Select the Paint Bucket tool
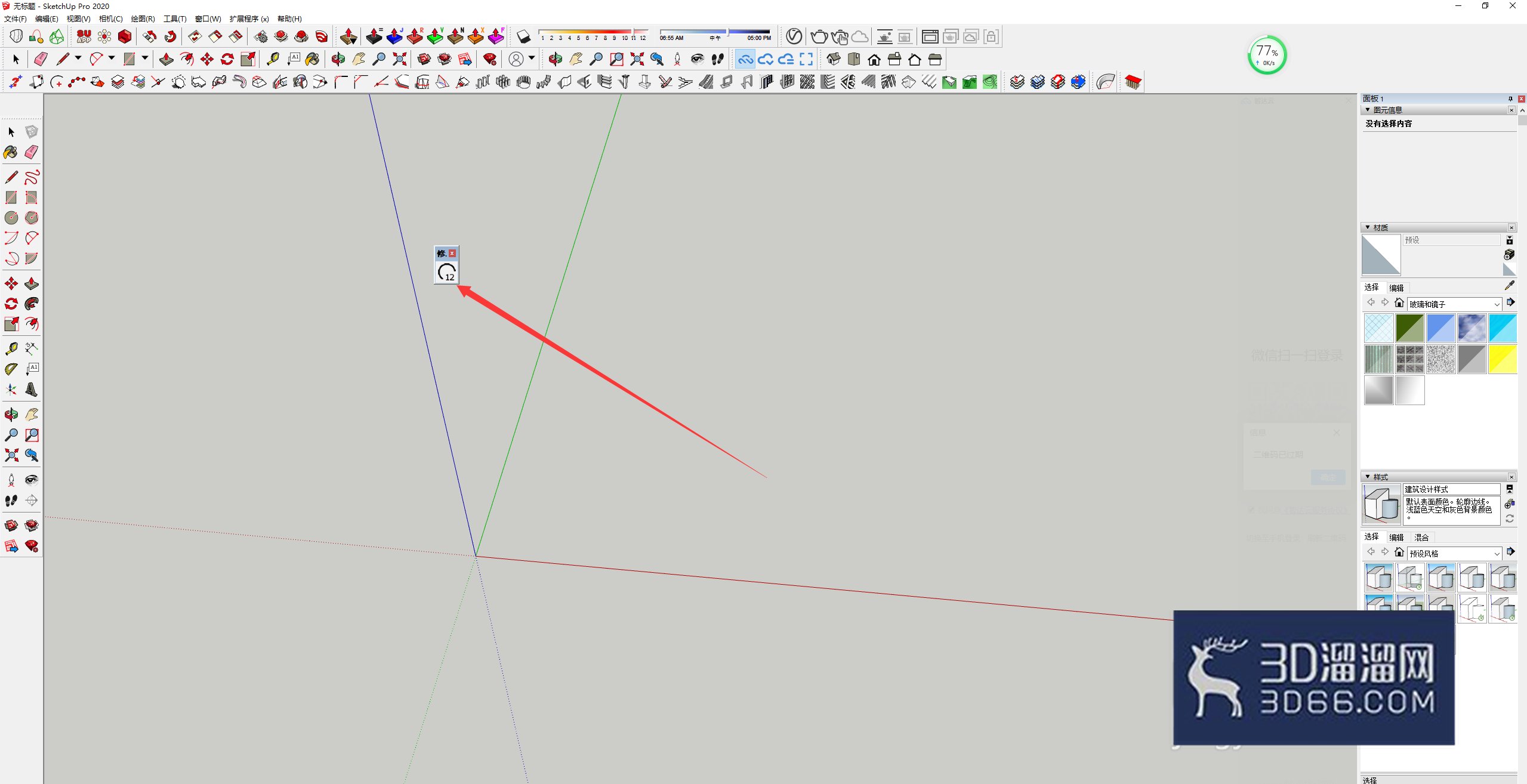The height and width of the screenshot is (784, 1527). [11, 152]
